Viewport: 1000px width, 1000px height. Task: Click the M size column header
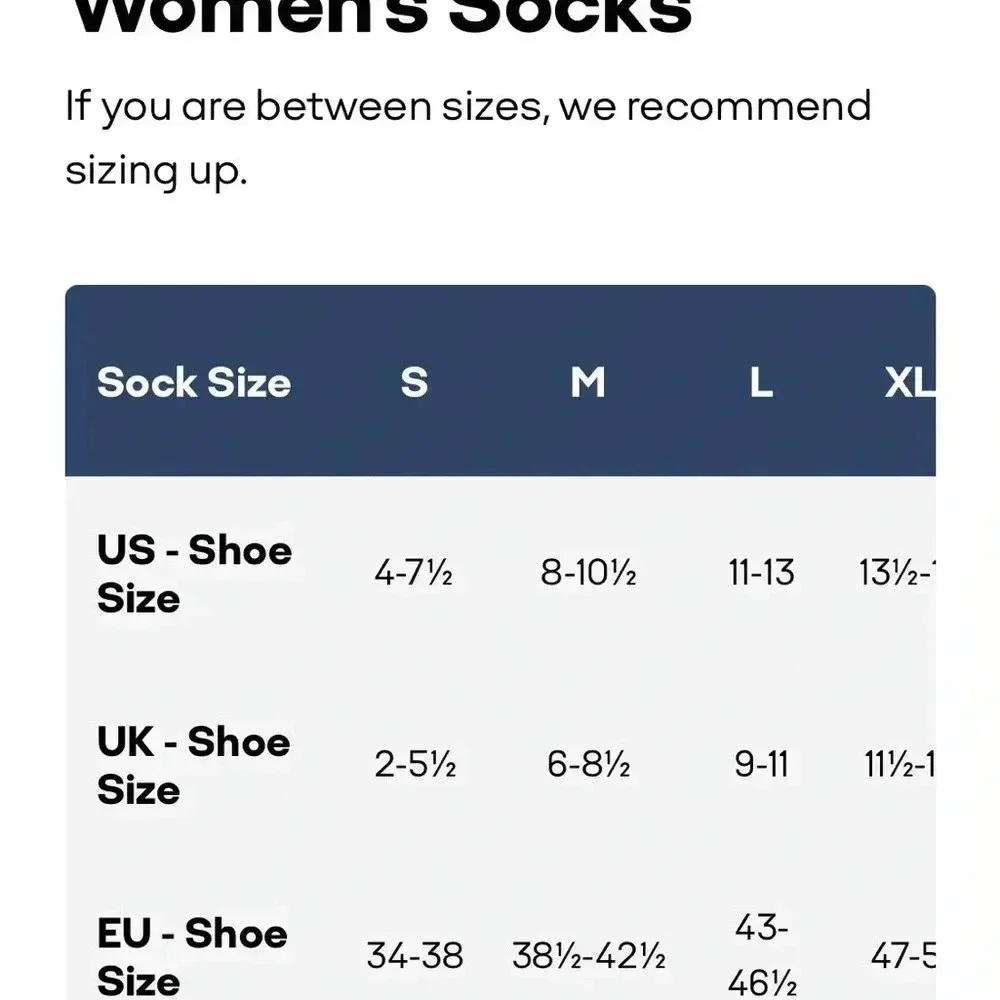coord(587,383)
